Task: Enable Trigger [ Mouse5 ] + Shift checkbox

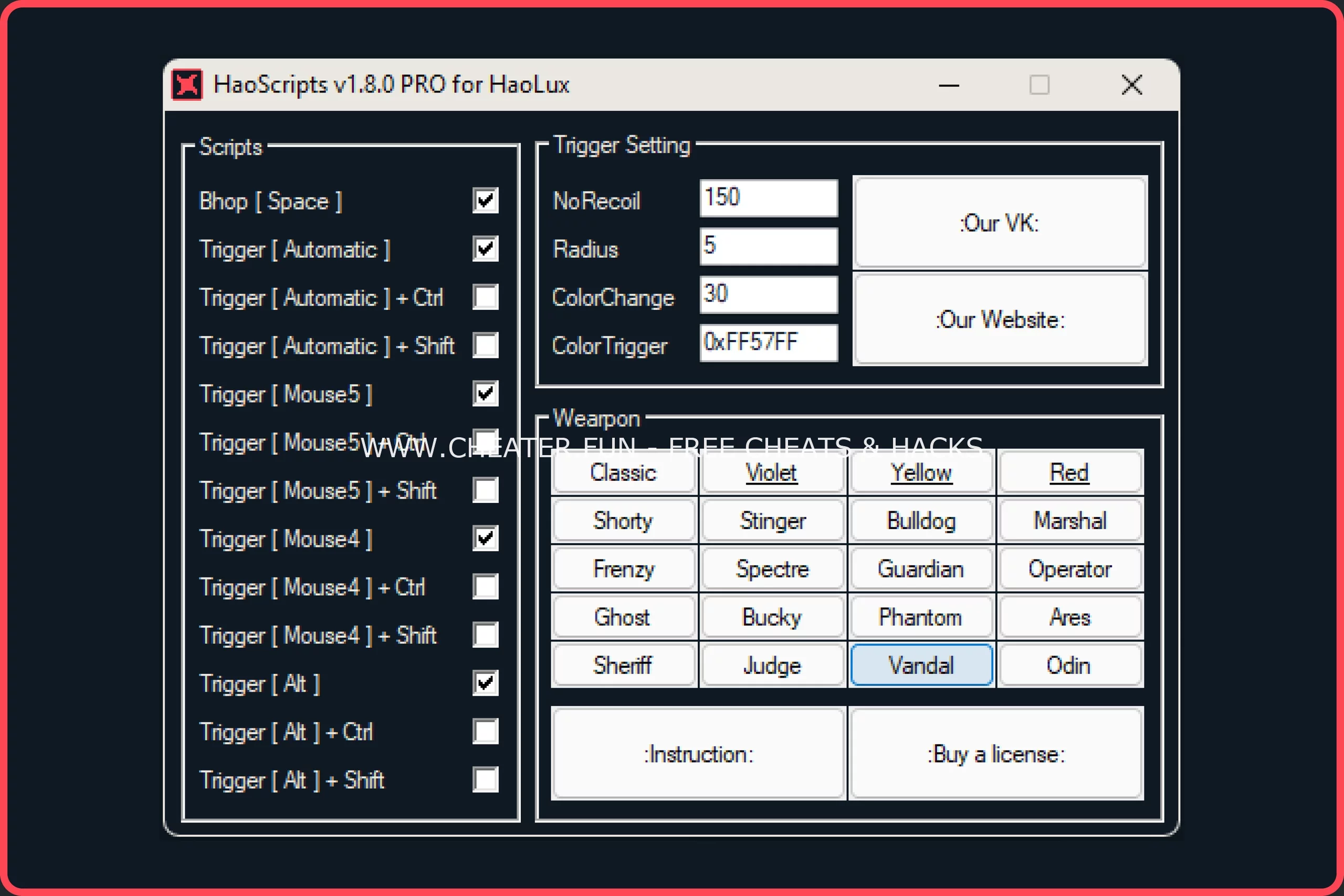Action: click(485, 490)
